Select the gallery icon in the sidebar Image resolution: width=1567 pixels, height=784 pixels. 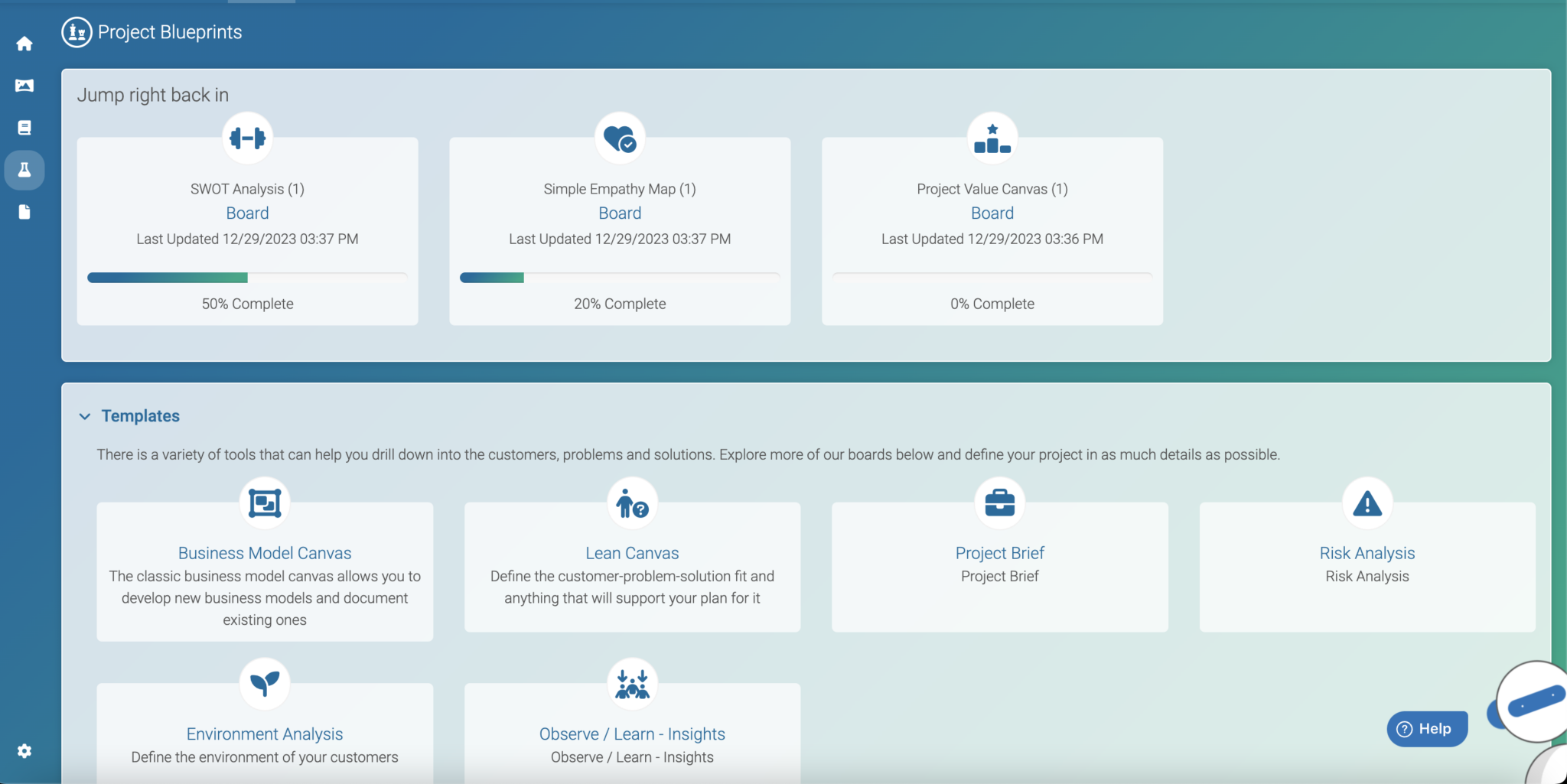coord(24,85)
